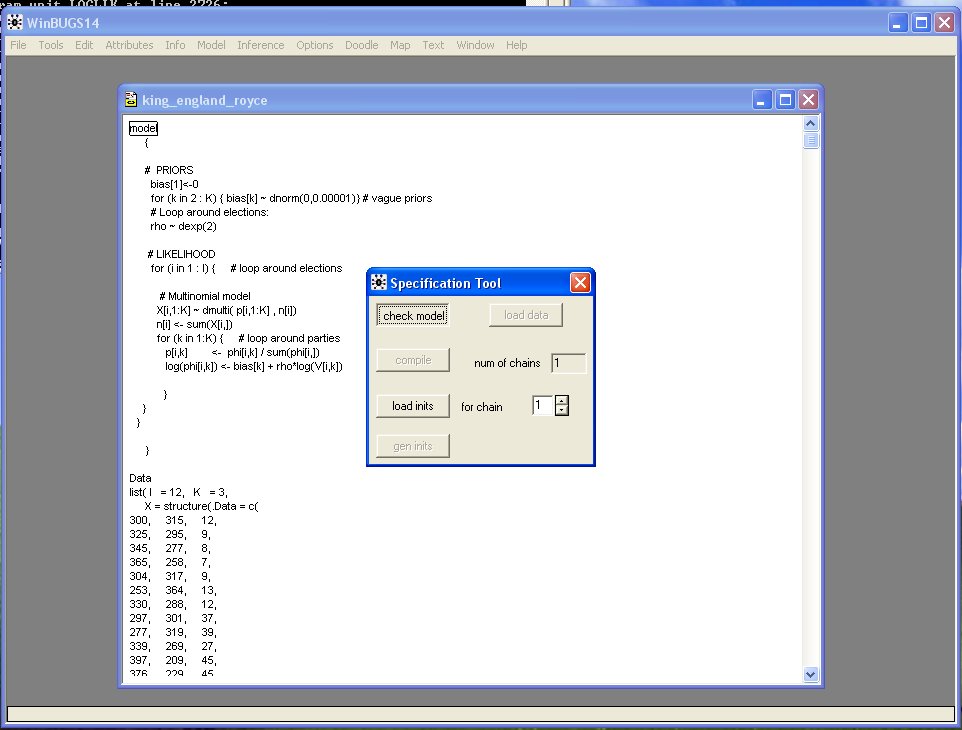The image size is (962, 730).
Task: Open the Doodle menu
Action: pos(362,45)
